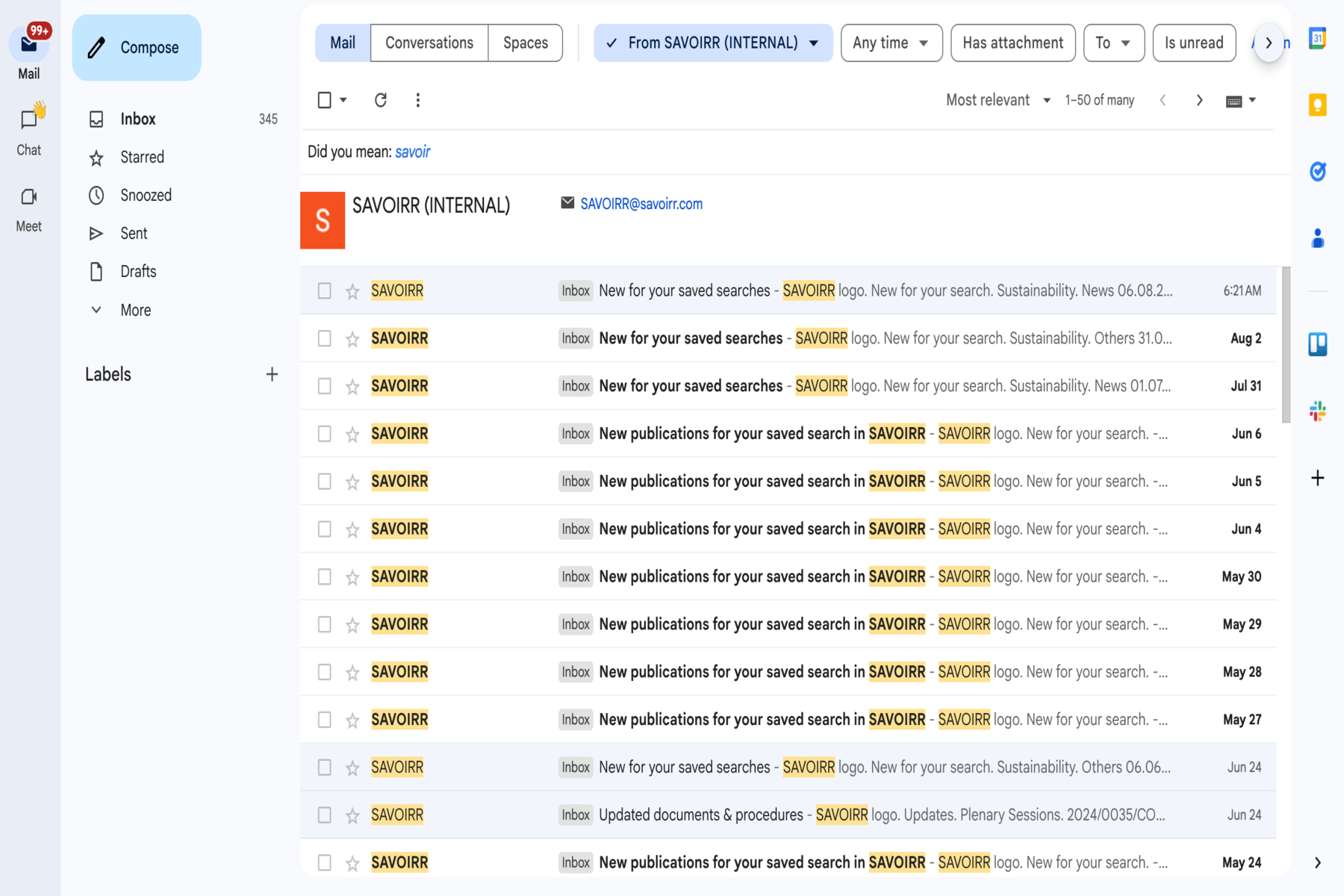Switch to the Spaces tab

pos(526,43)
